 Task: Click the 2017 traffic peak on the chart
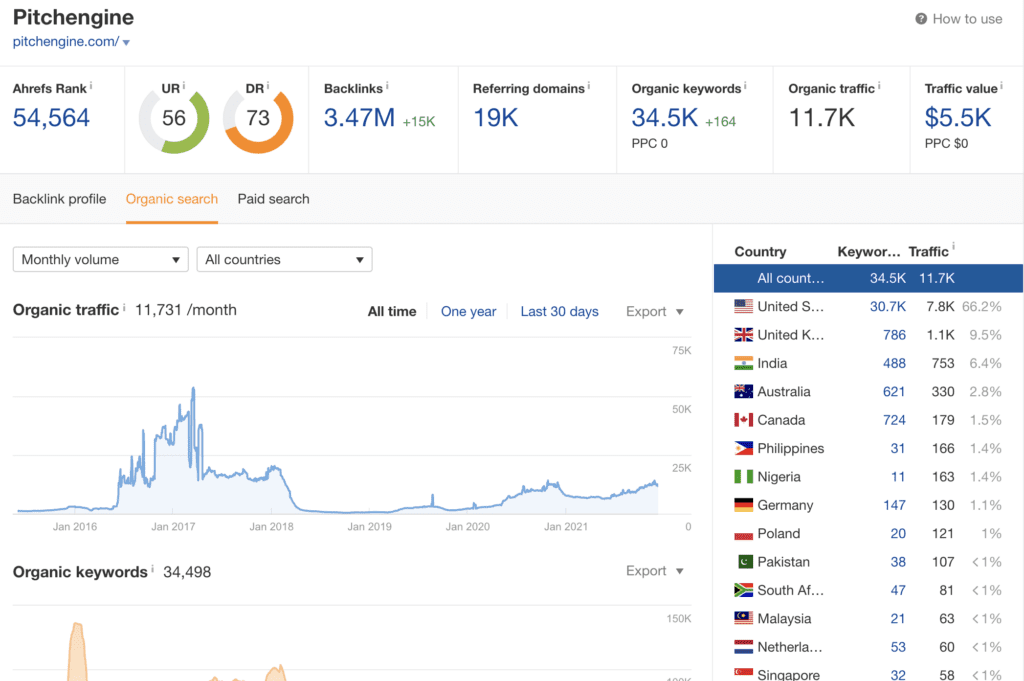click(193, 389)
